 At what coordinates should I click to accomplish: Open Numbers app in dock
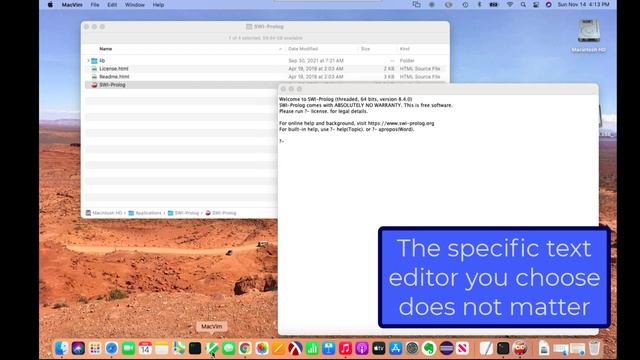point(312,348)
